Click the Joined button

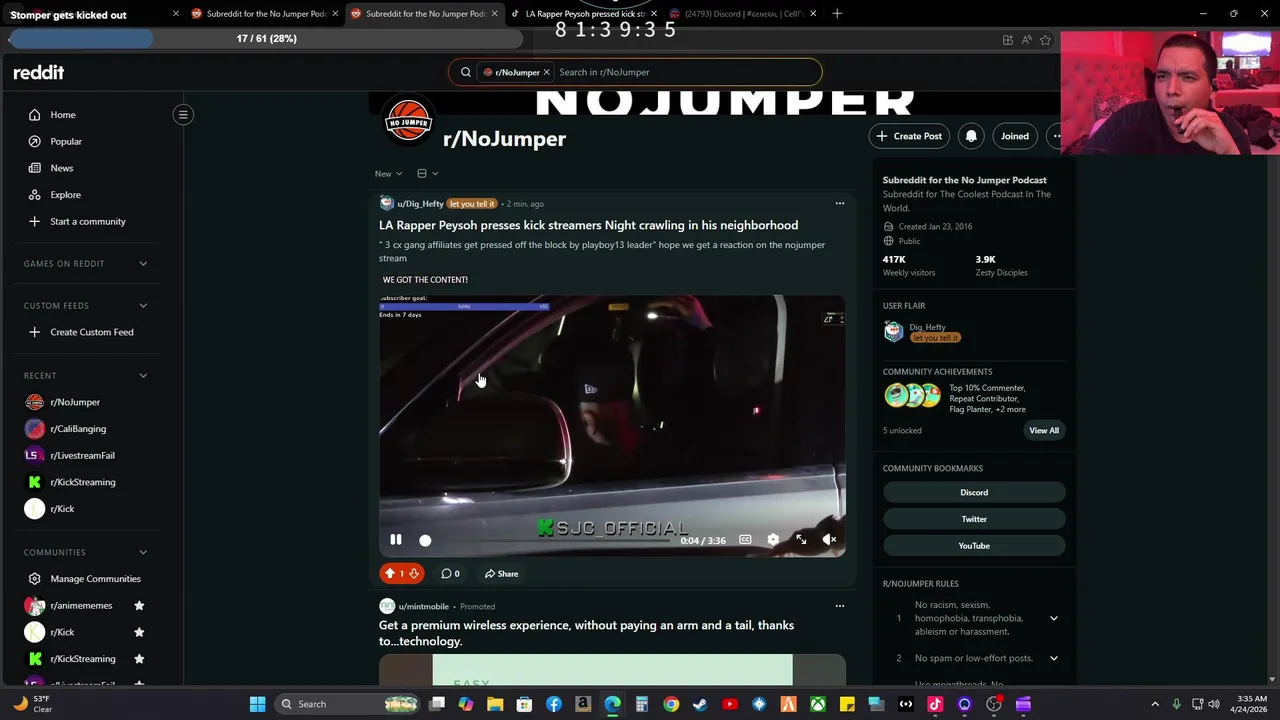[1015, 136]
